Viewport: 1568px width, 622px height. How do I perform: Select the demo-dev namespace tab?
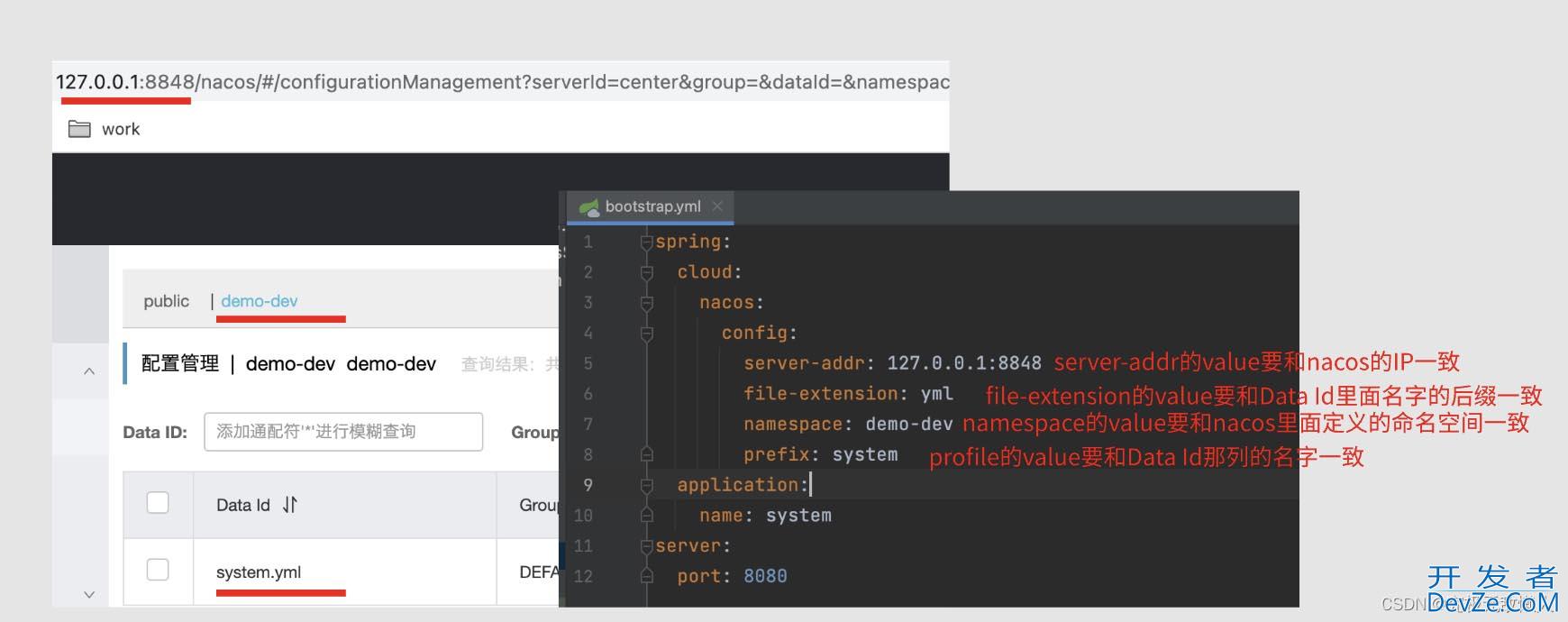(260, 301)
